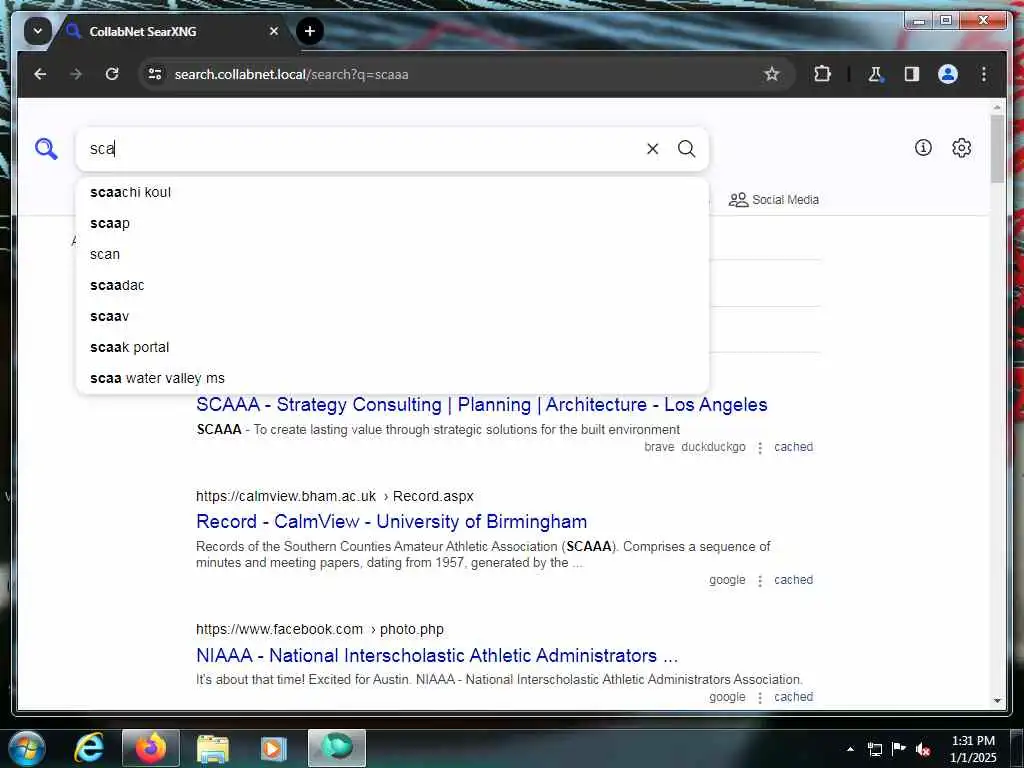Click scrollbar down arrow
This screenshot has width=1024, height=768.
point(997,701)
